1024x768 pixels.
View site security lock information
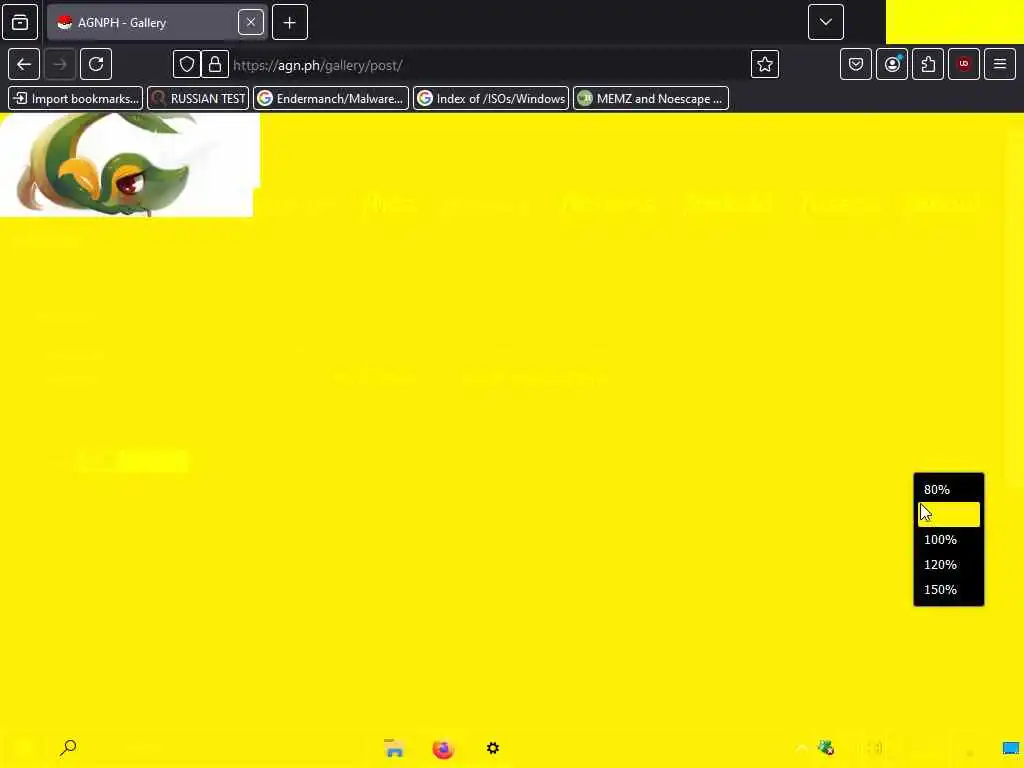pos(215,64)
